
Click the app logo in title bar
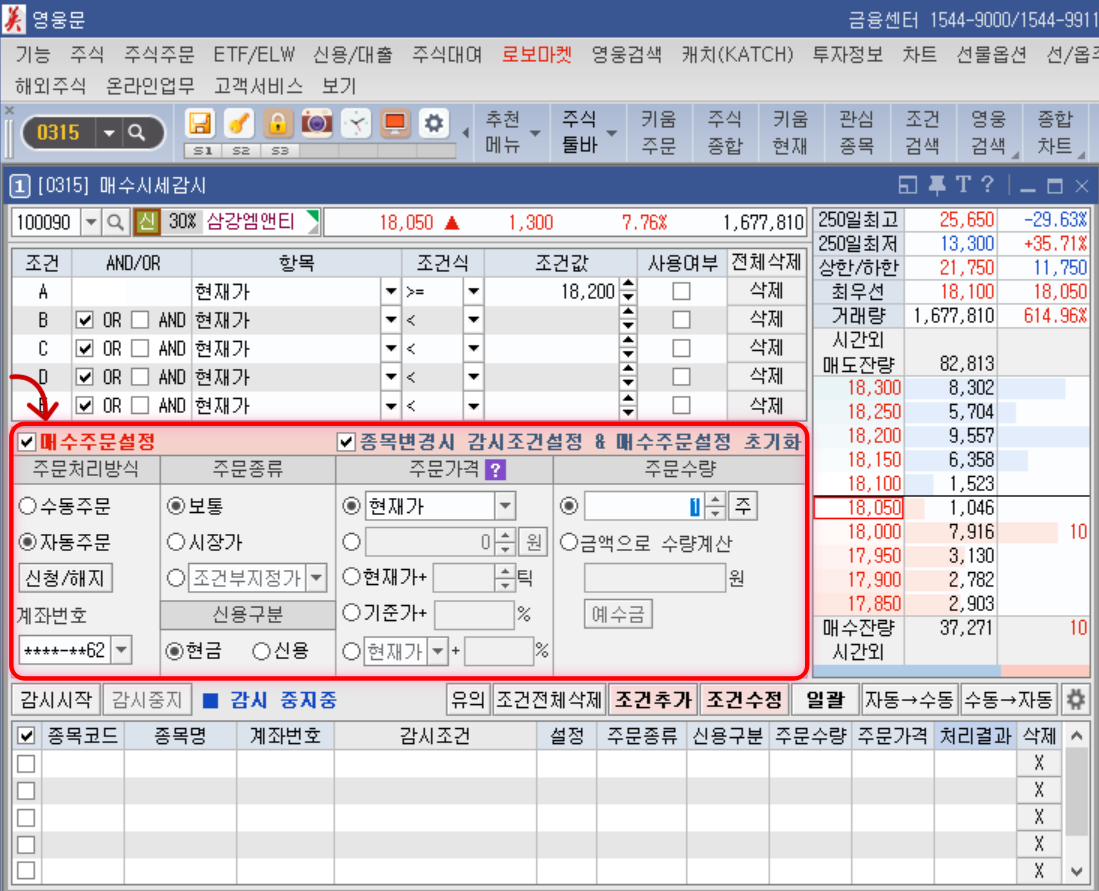click(x=13, y=18)
